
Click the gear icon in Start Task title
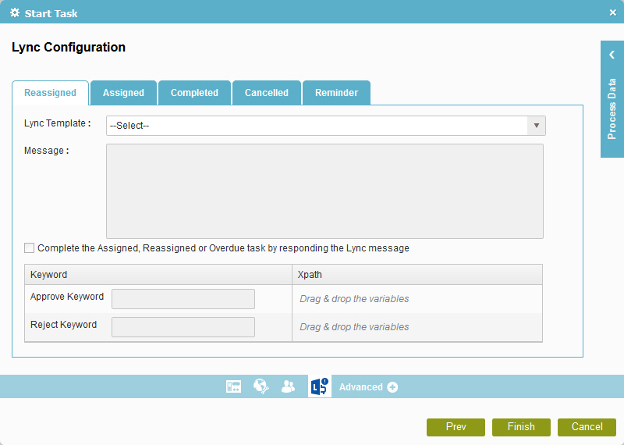click(15, 13)
